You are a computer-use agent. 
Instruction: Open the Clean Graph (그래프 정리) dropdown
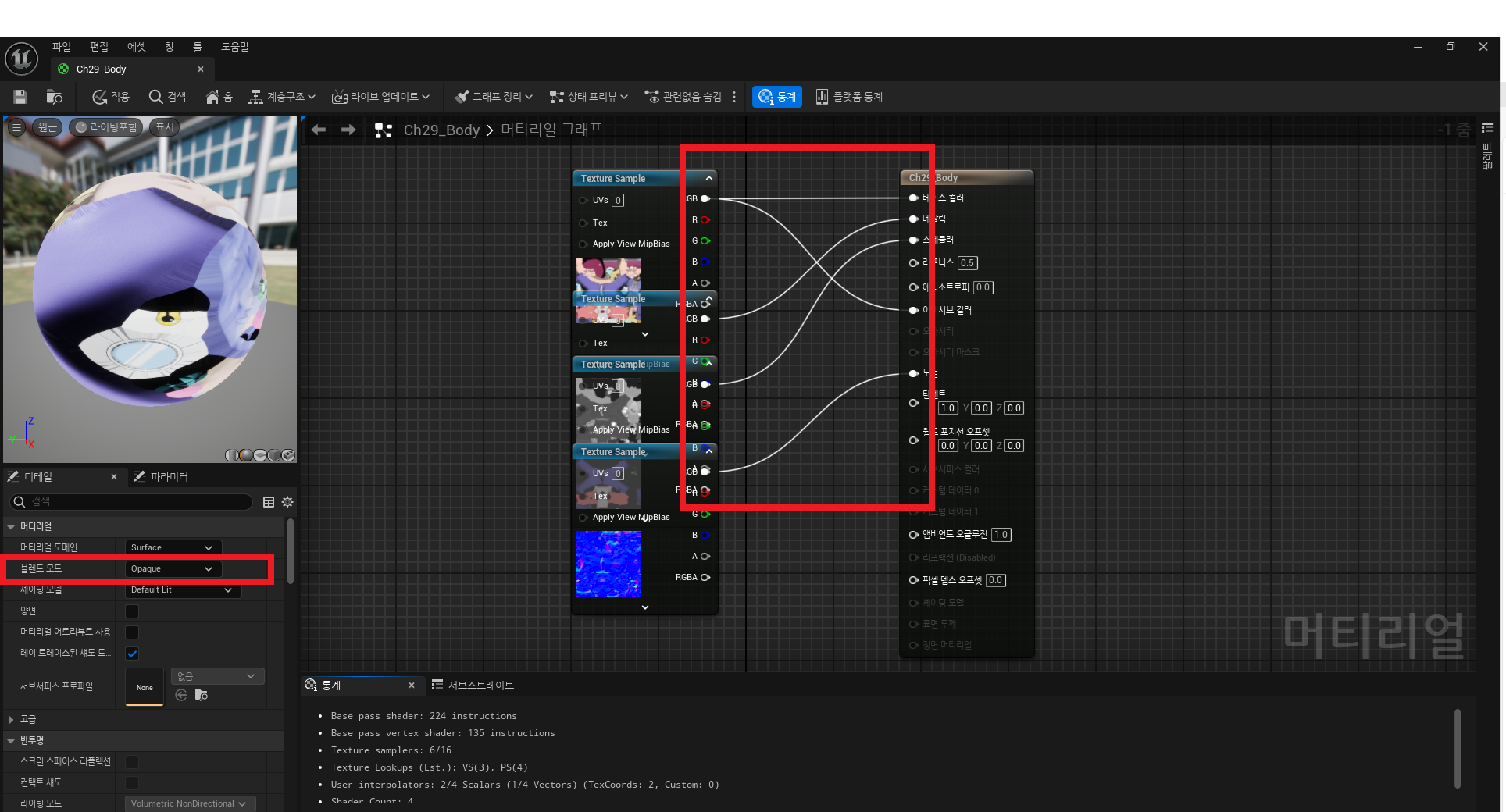tap(493, 97)
